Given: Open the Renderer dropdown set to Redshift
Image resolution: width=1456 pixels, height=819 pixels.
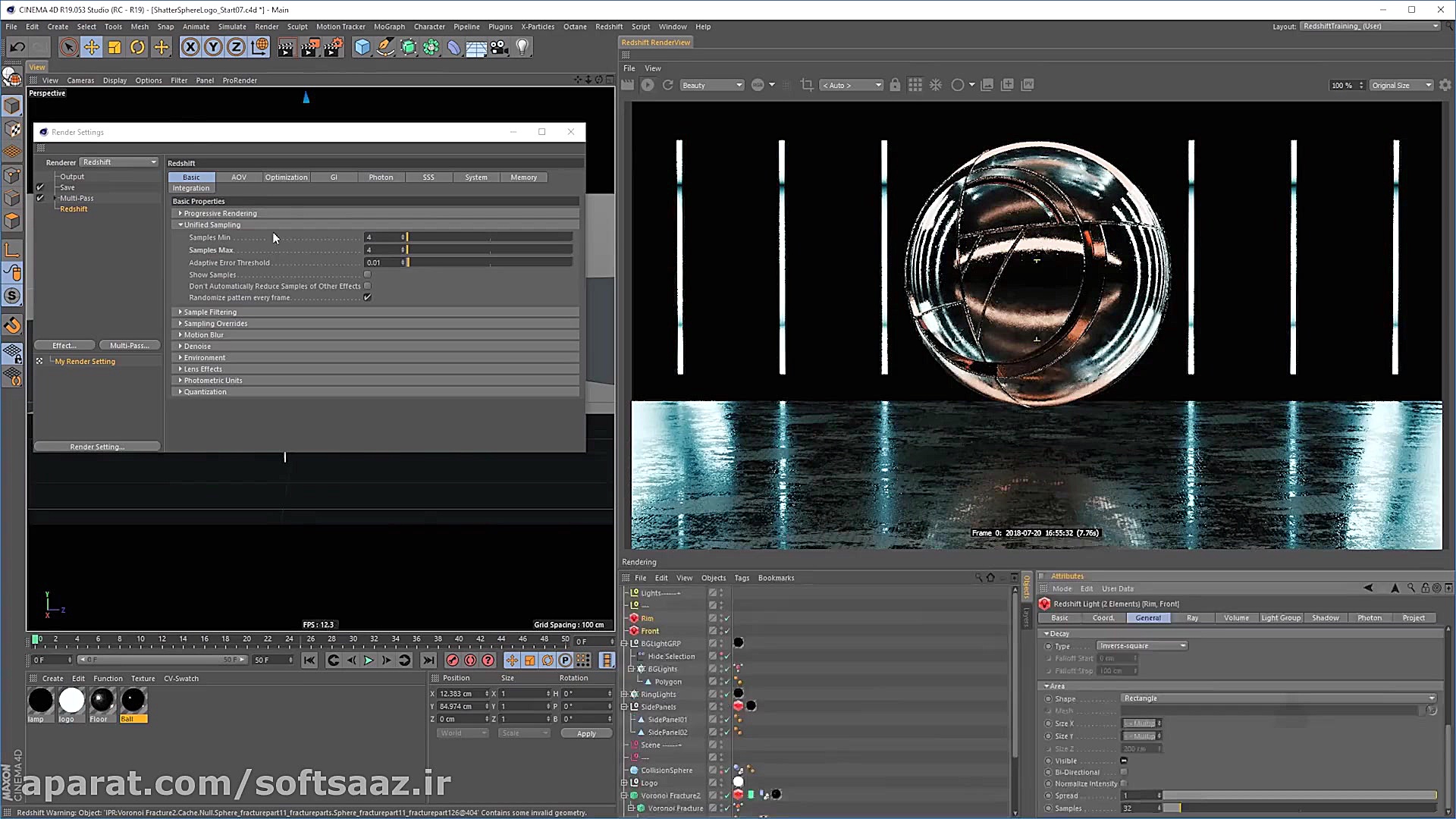Looking at the screenshot, I should pos(118,162).
